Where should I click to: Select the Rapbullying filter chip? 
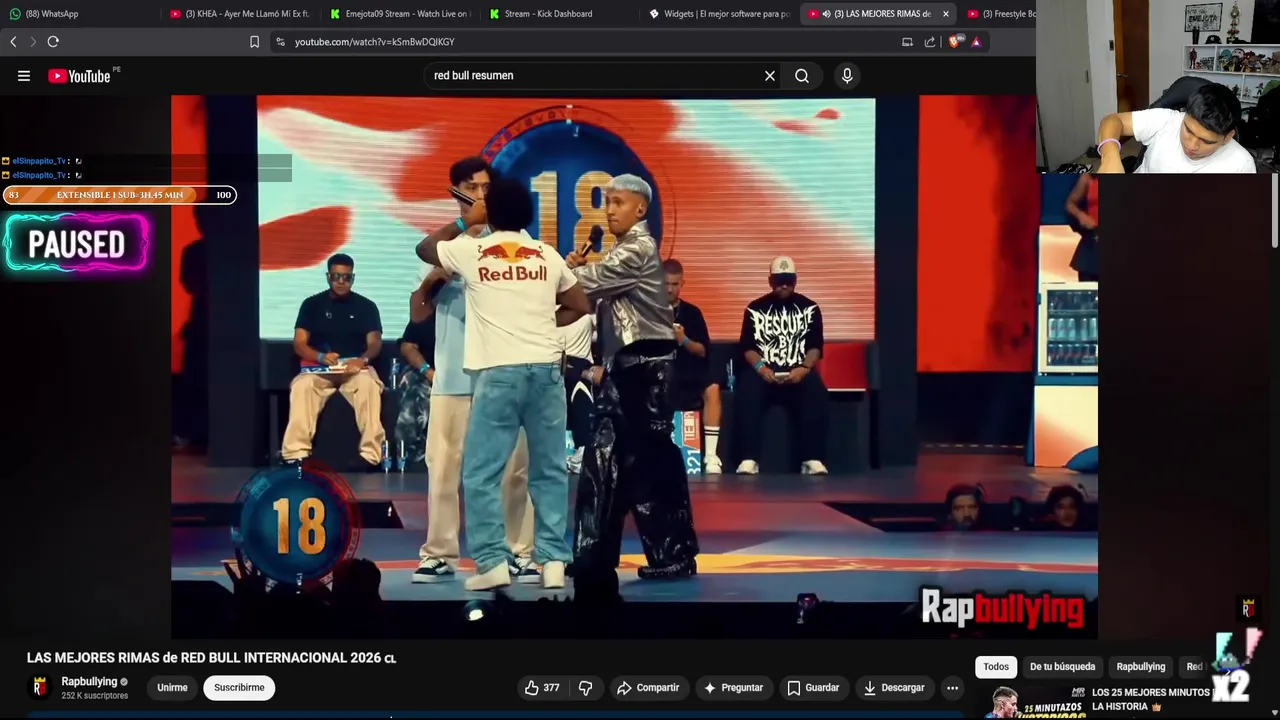1141,667
